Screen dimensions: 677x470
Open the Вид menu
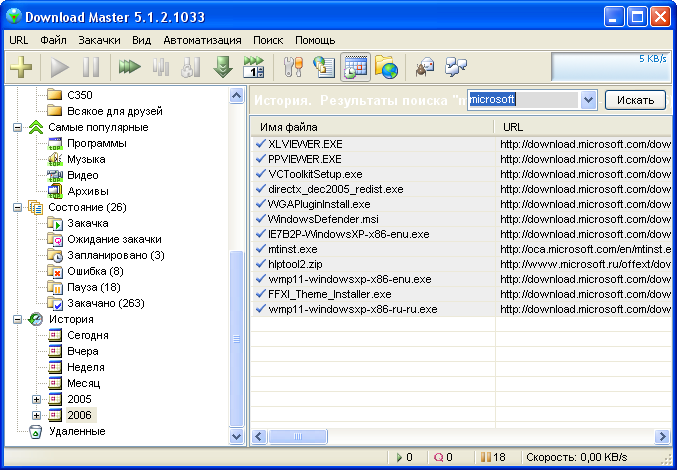pyautogui.click(x=142, y=41)
